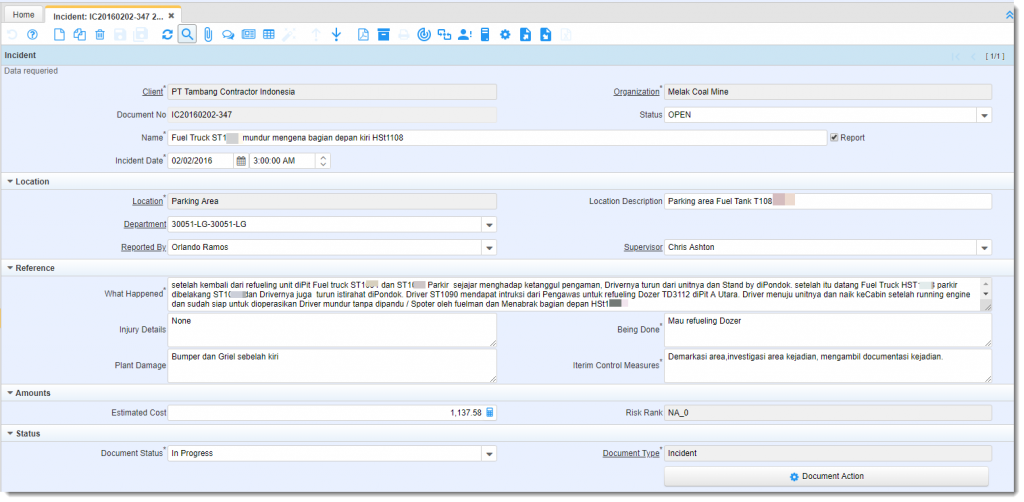Click the Help question mark icon
Screen dimensions: 1024x502
click(x=32, y=35)
